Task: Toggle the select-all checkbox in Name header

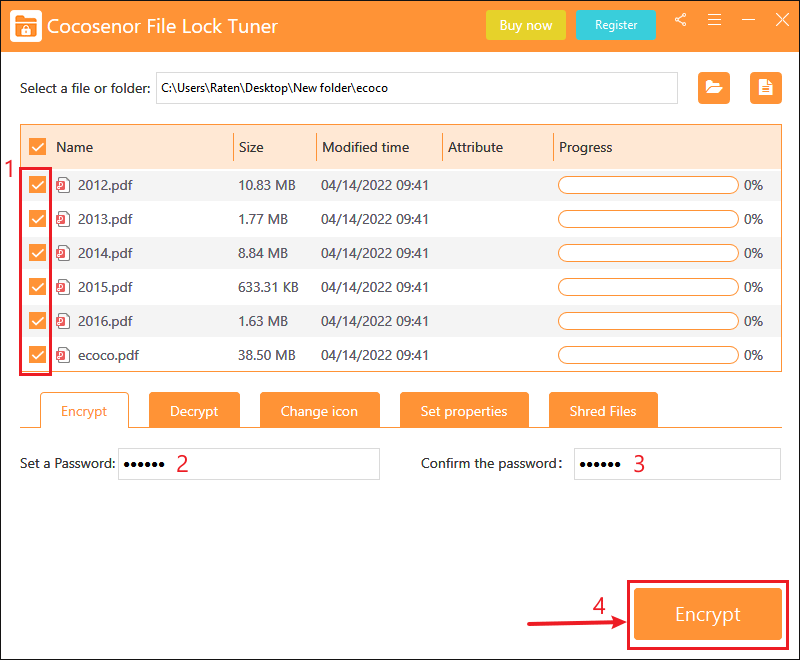Action: (37, 147)
